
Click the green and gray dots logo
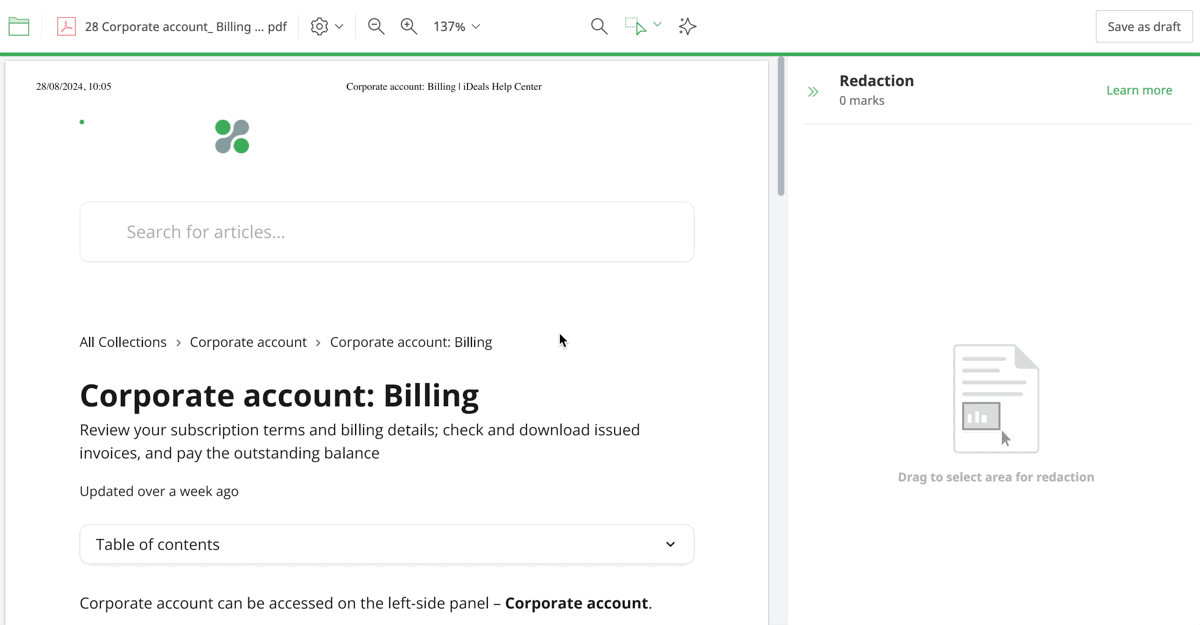tap(232, 136)
